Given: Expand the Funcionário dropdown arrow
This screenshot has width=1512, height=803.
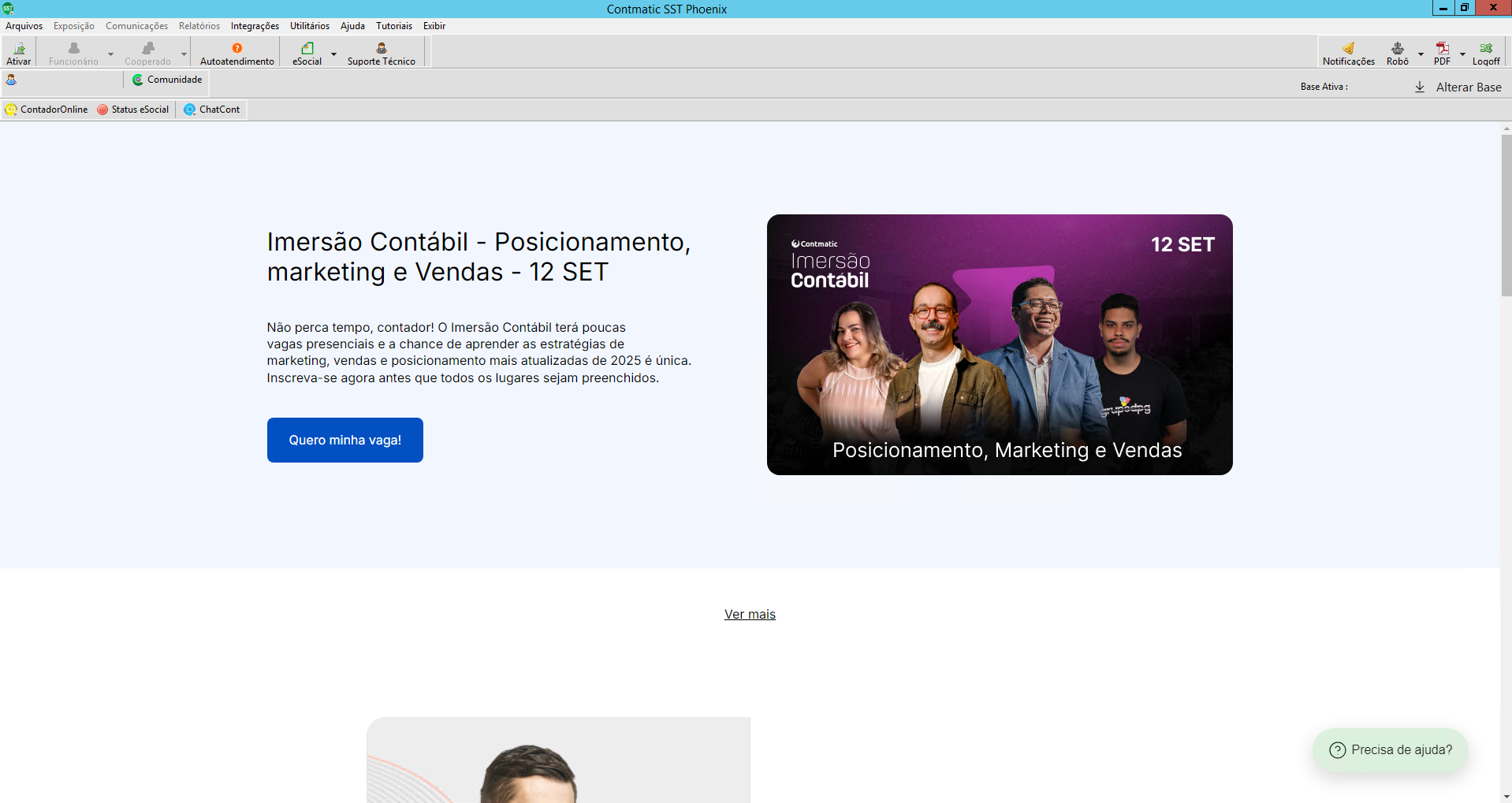Looking at the screenshot, I should pyautogui.click(x=110, y=54).
